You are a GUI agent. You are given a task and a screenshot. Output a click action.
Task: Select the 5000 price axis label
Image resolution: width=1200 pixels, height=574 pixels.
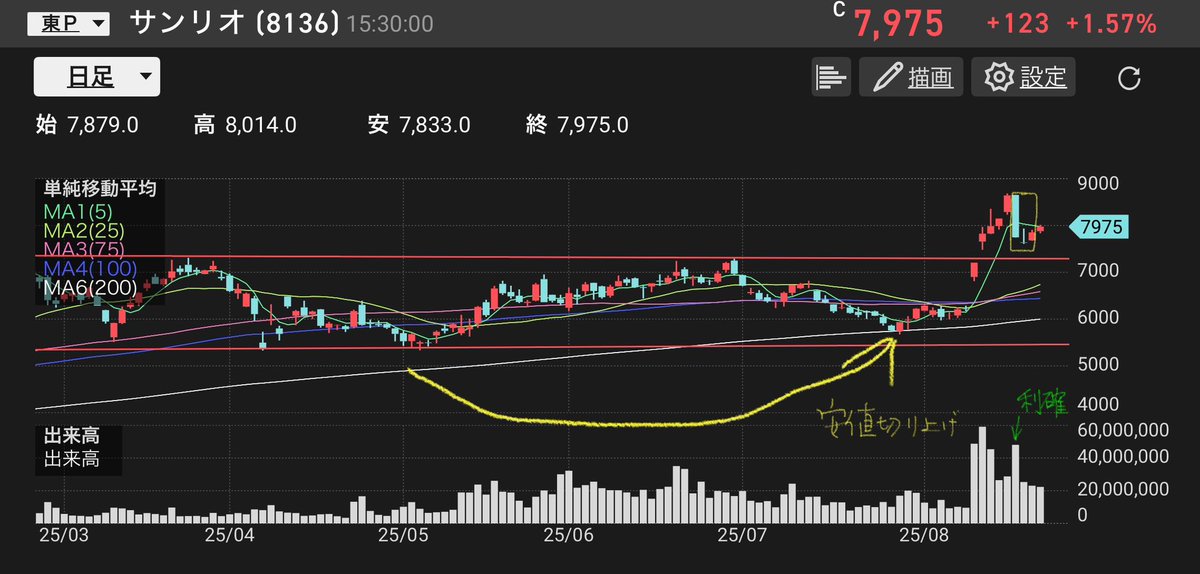click(x=1100, y=363)
